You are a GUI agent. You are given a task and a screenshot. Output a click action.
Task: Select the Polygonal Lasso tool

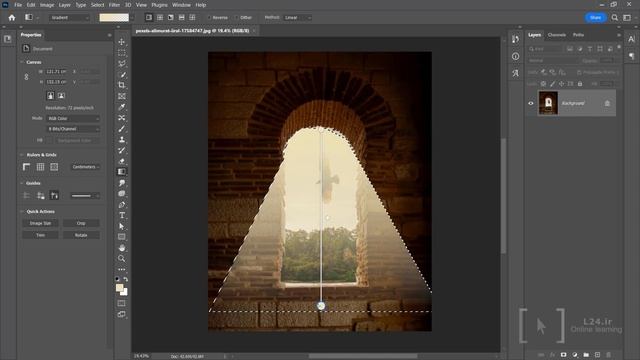[x=122, y=64]
